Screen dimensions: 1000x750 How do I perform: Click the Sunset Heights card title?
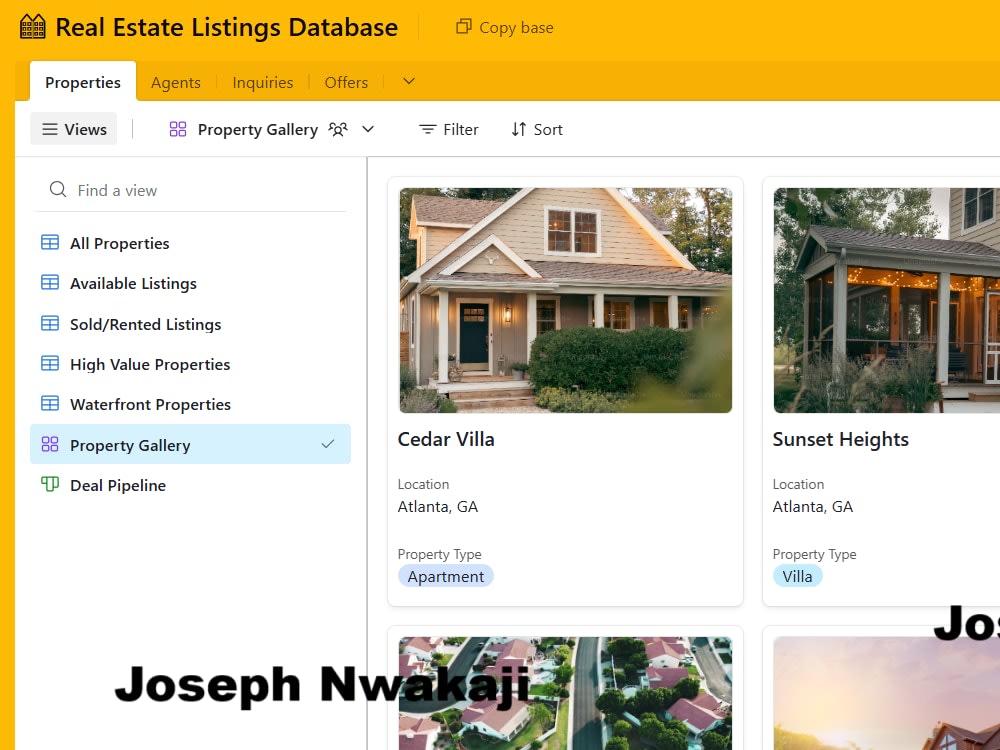click(841, 439)
